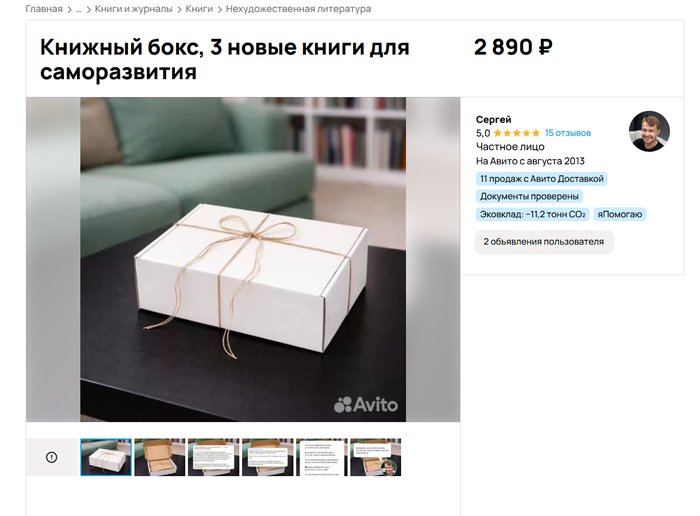
Task: Select first thumbnail of closed white box
Action: pyautogui.click(x=106, y=457)
